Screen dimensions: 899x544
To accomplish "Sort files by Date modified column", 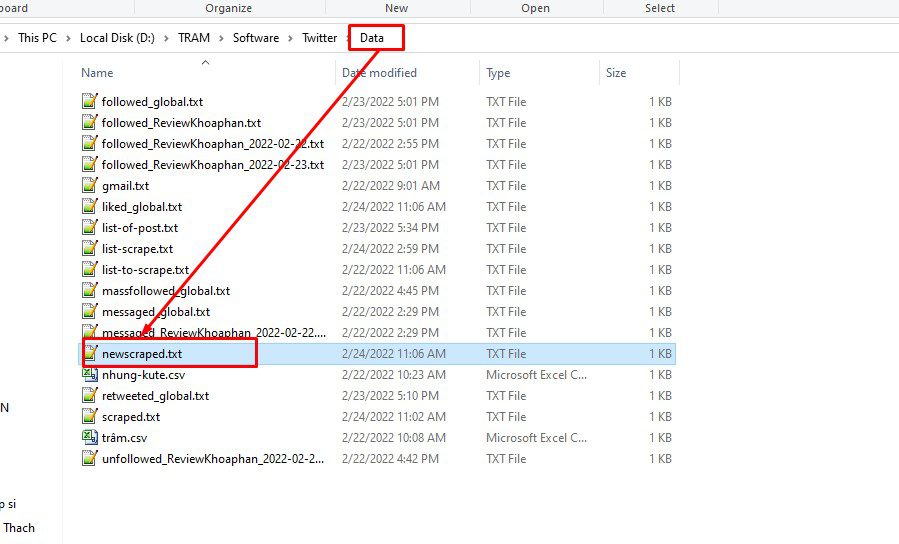I will click(379, 73).
